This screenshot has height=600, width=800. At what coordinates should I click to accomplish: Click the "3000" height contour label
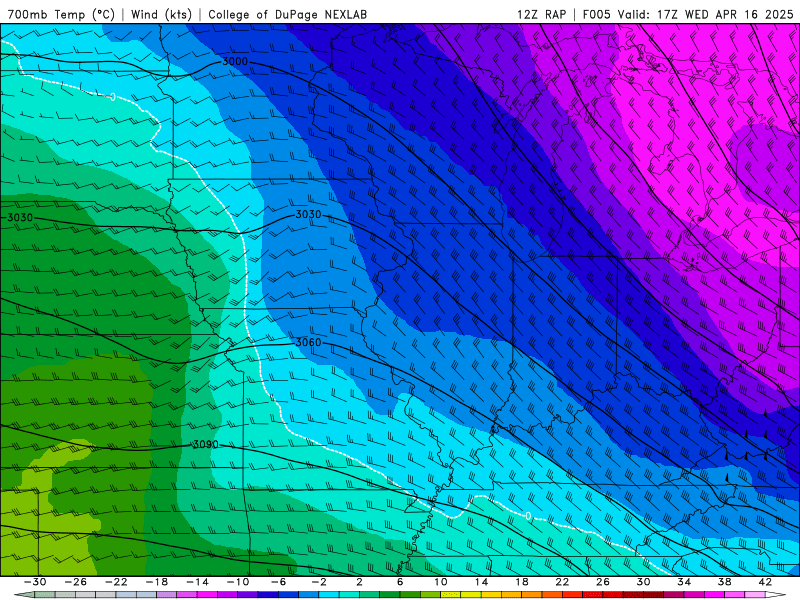[x=235, y=62]
